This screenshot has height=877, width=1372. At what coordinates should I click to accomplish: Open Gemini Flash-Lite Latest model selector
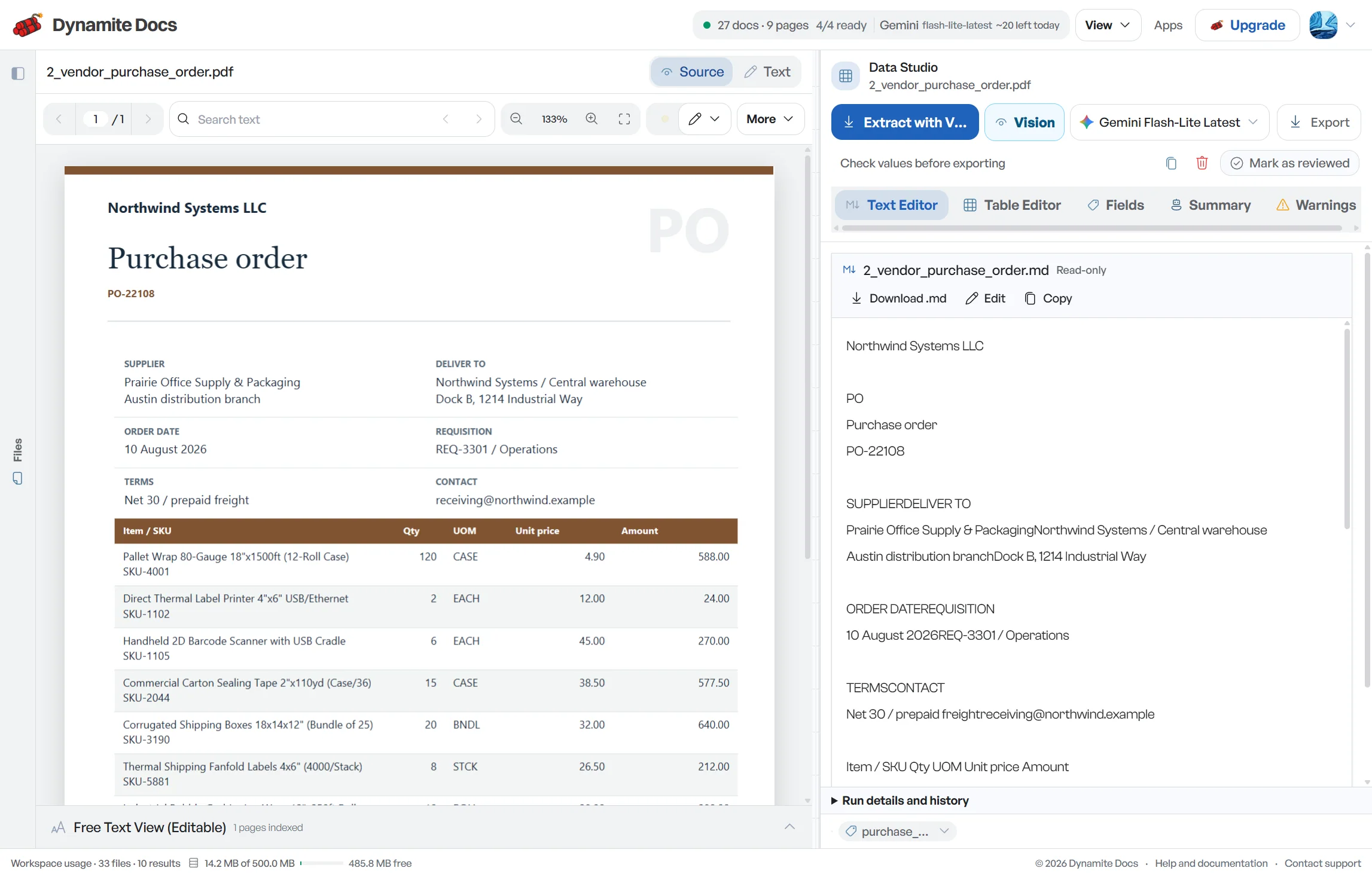pos(1169,123)
